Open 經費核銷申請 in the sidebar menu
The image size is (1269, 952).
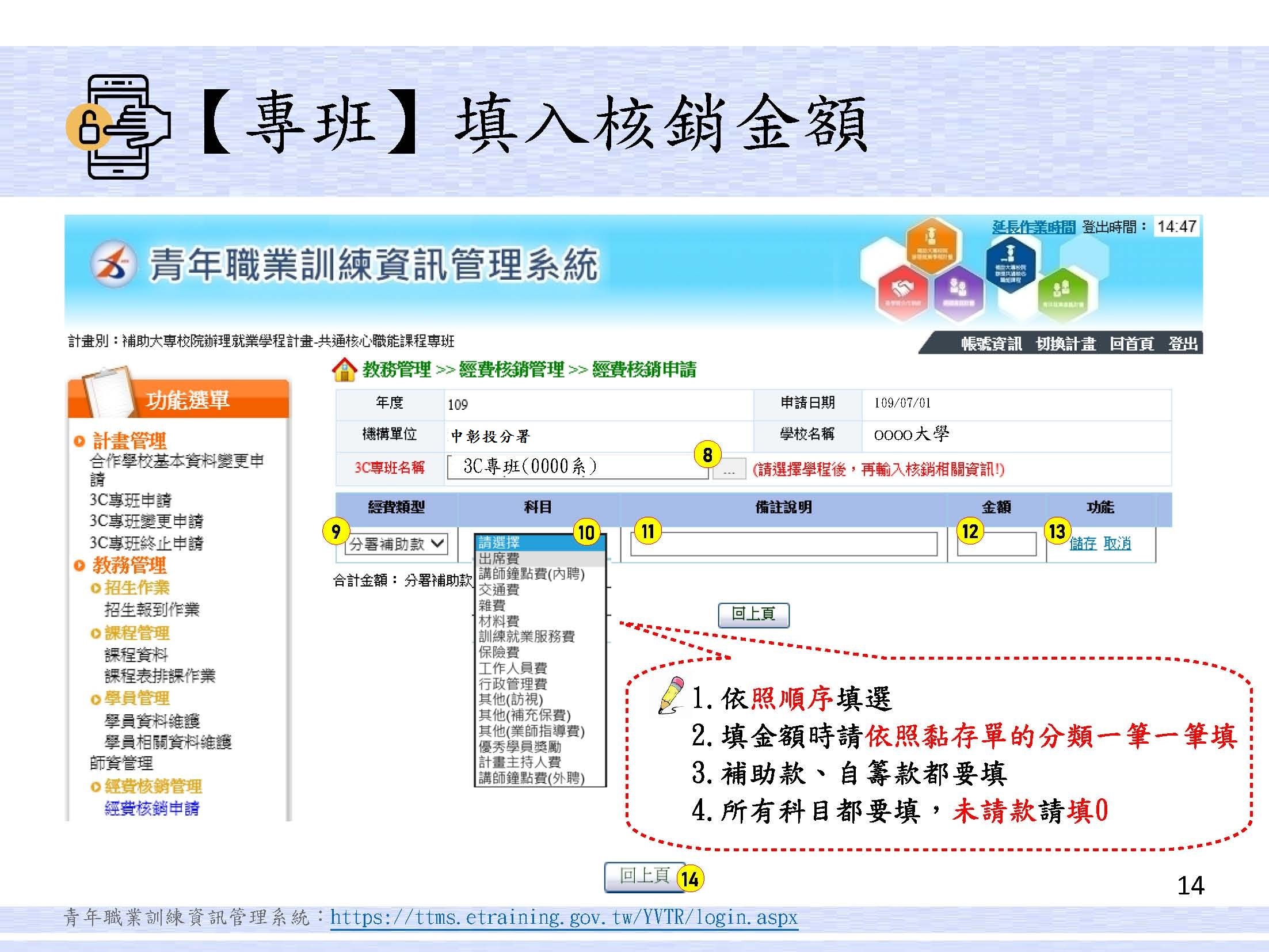(152, 808)
